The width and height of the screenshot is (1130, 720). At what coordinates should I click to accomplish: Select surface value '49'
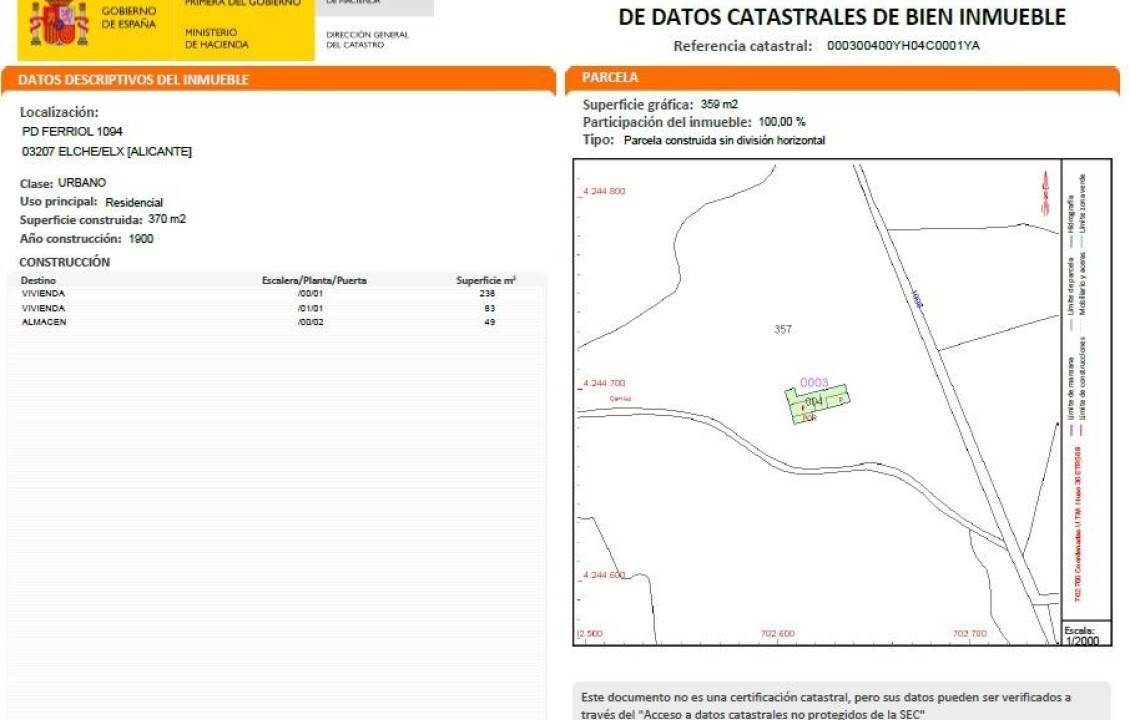pos(490,322)
